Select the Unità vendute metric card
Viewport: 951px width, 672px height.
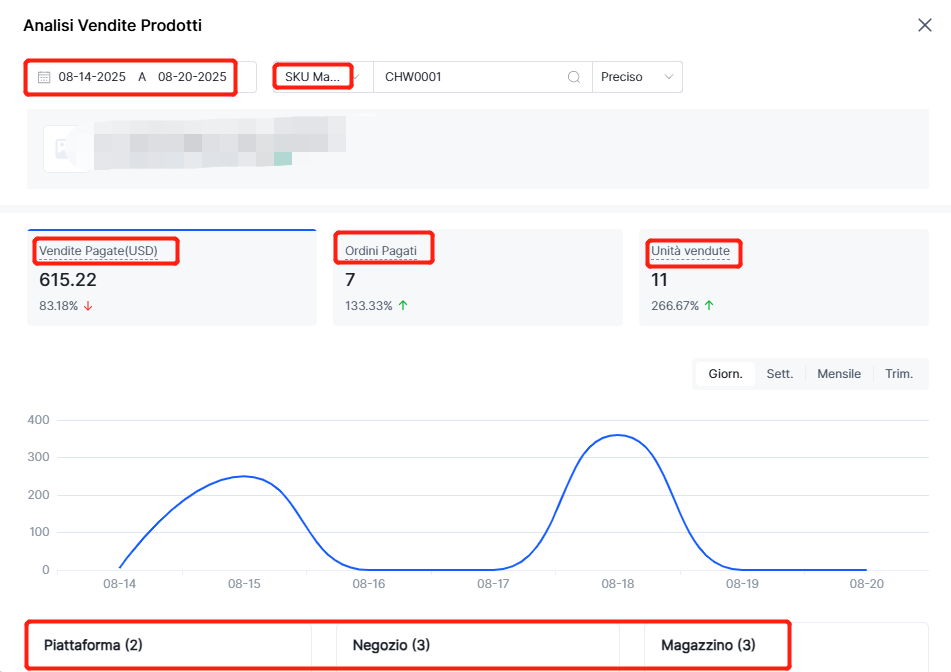[x=783, y=278]
